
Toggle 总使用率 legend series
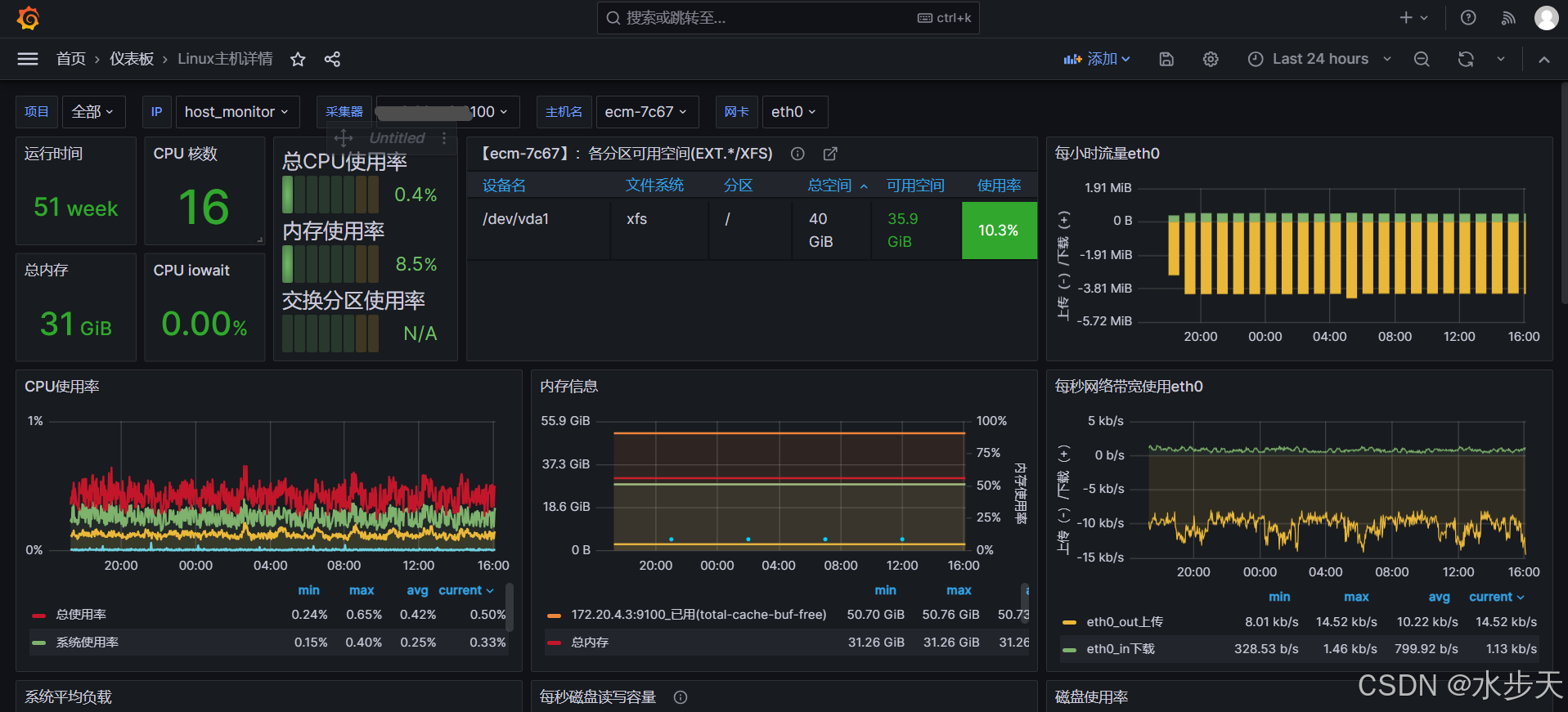coord(81,615)
